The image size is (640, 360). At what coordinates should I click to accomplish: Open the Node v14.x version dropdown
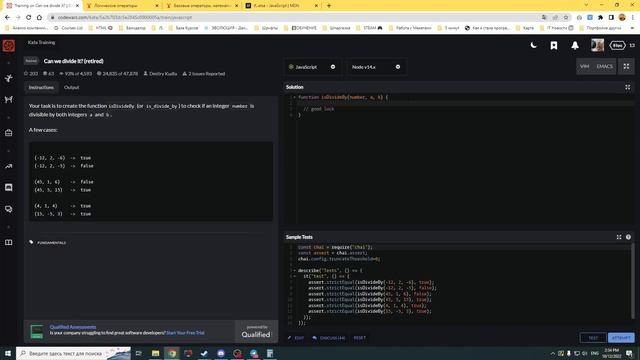pyautogui.click(x=376, y=67)
